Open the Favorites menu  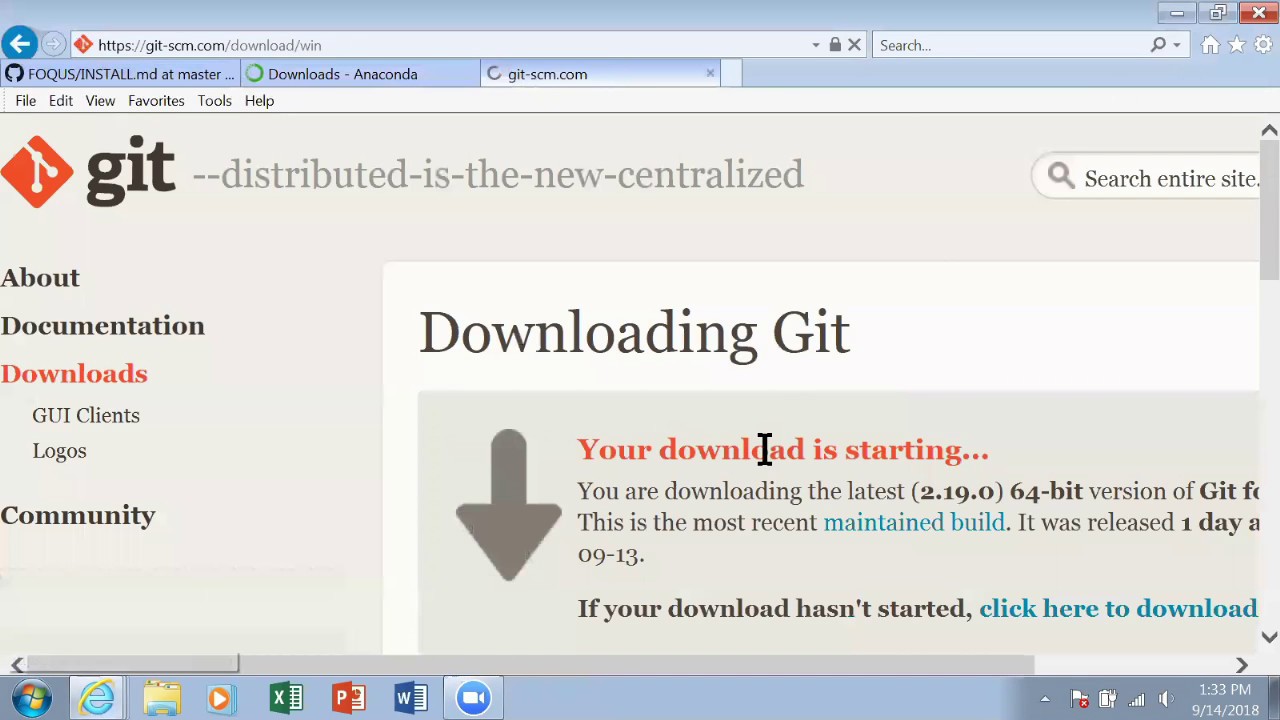click(x=156, y=101)
